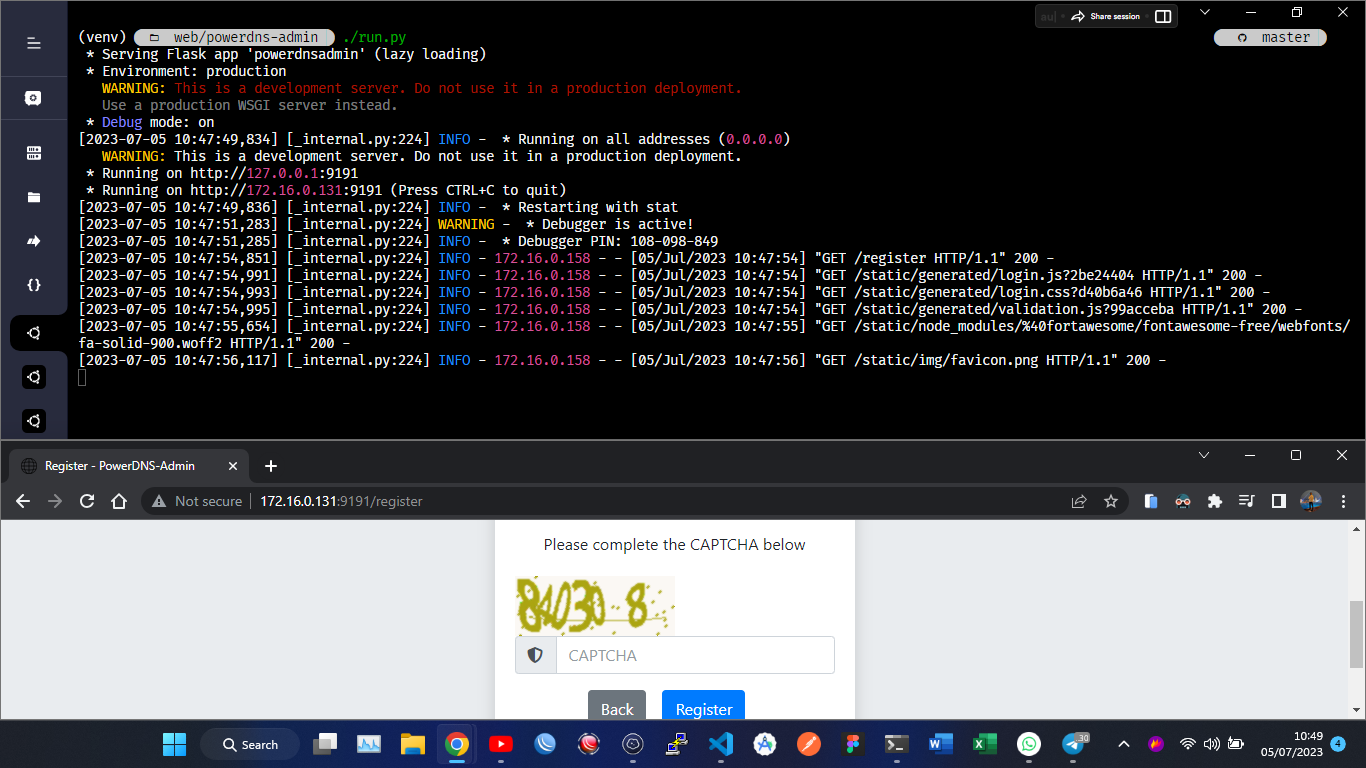Screen dimensions: 1366x768
Task: Bookmark this page with the star icon
Action: click(1110, 501)
